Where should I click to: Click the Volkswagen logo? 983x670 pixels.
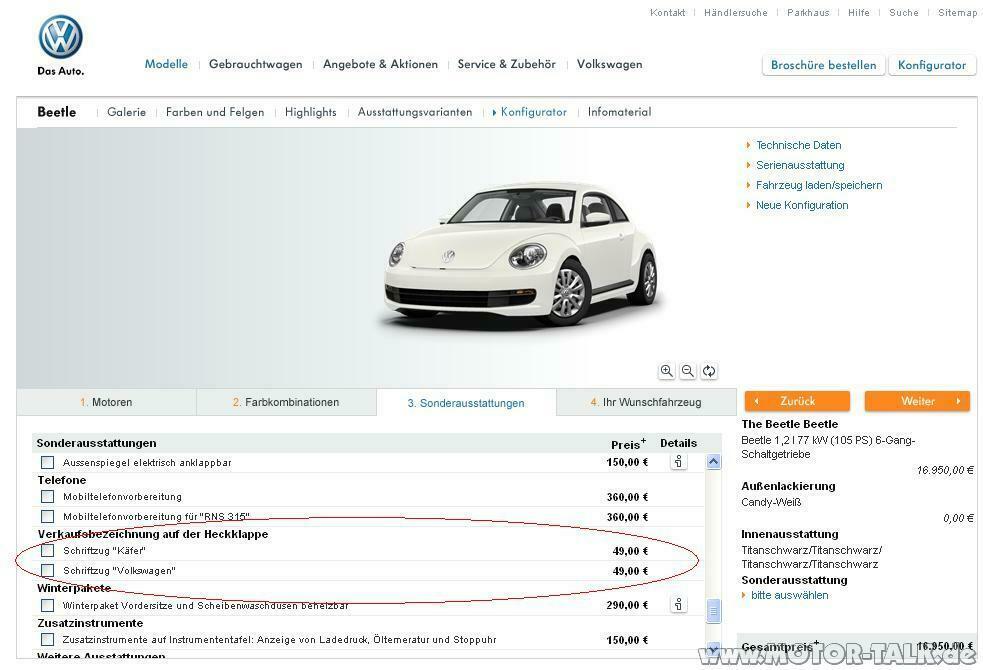click(x=60, y=38)
